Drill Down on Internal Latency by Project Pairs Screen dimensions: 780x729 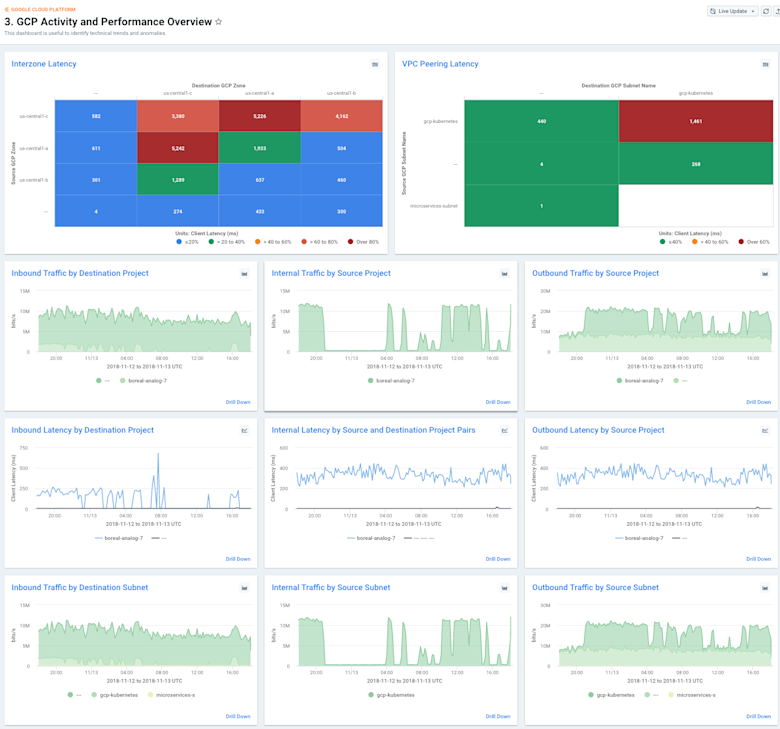pyautogui.click(x=498, y=559)
